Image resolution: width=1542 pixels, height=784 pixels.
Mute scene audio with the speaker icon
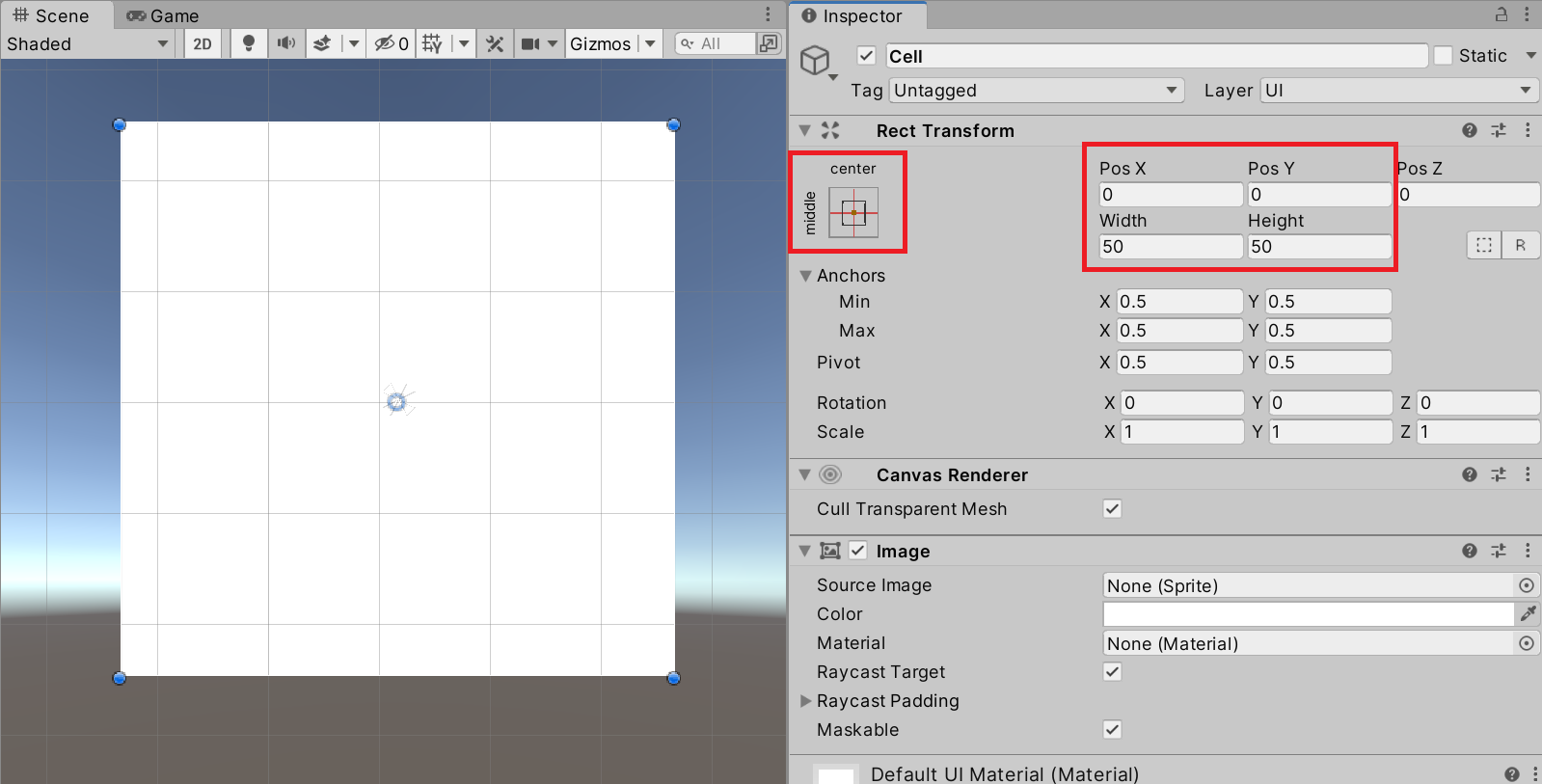pyautogui.click(x=286, y=43)
